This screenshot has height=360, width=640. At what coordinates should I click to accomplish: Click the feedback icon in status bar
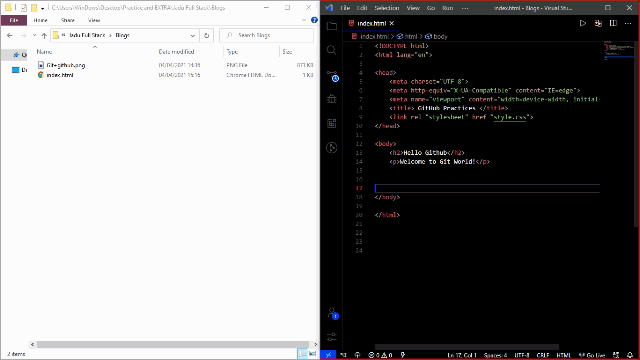(x=616, y=355)
